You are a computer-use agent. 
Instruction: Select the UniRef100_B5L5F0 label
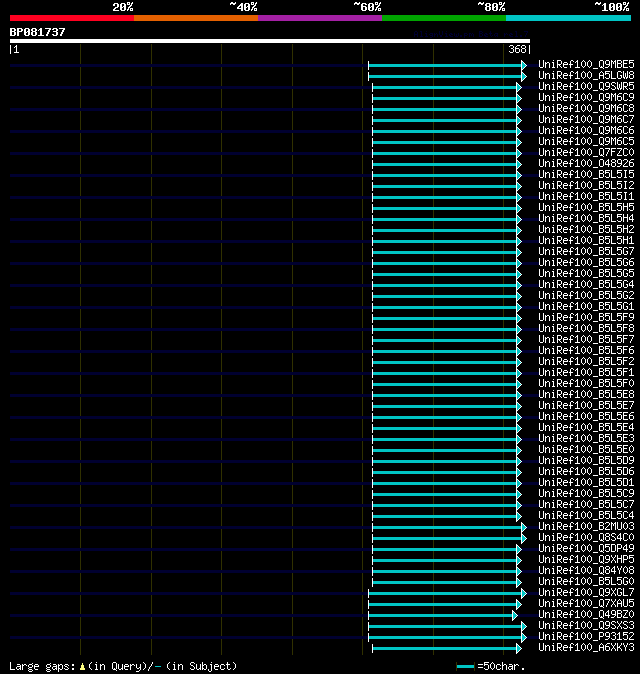[x=586, y=383]
